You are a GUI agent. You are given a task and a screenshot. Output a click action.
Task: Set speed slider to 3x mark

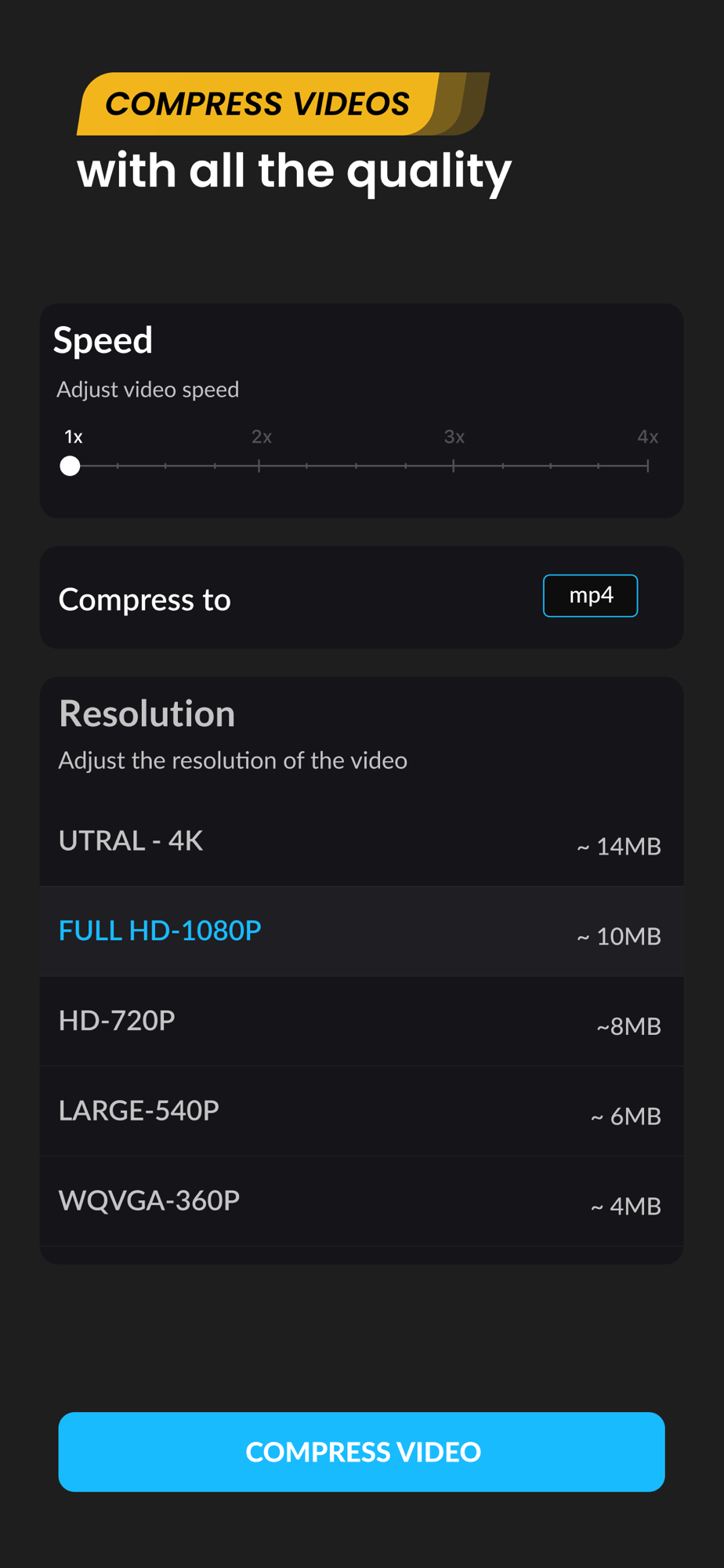click(x=454, y=466)
